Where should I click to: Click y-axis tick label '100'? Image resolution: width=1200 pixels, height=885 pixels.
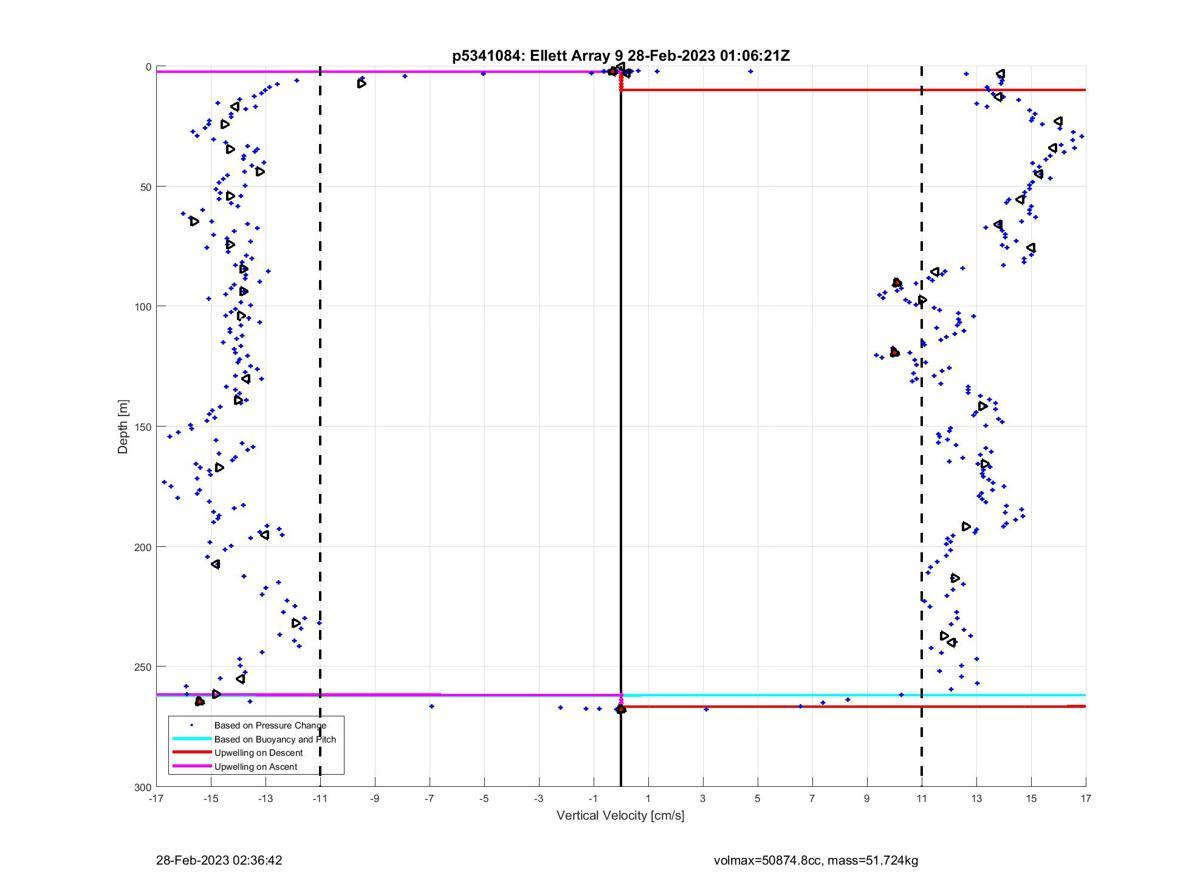pos(143,307)
